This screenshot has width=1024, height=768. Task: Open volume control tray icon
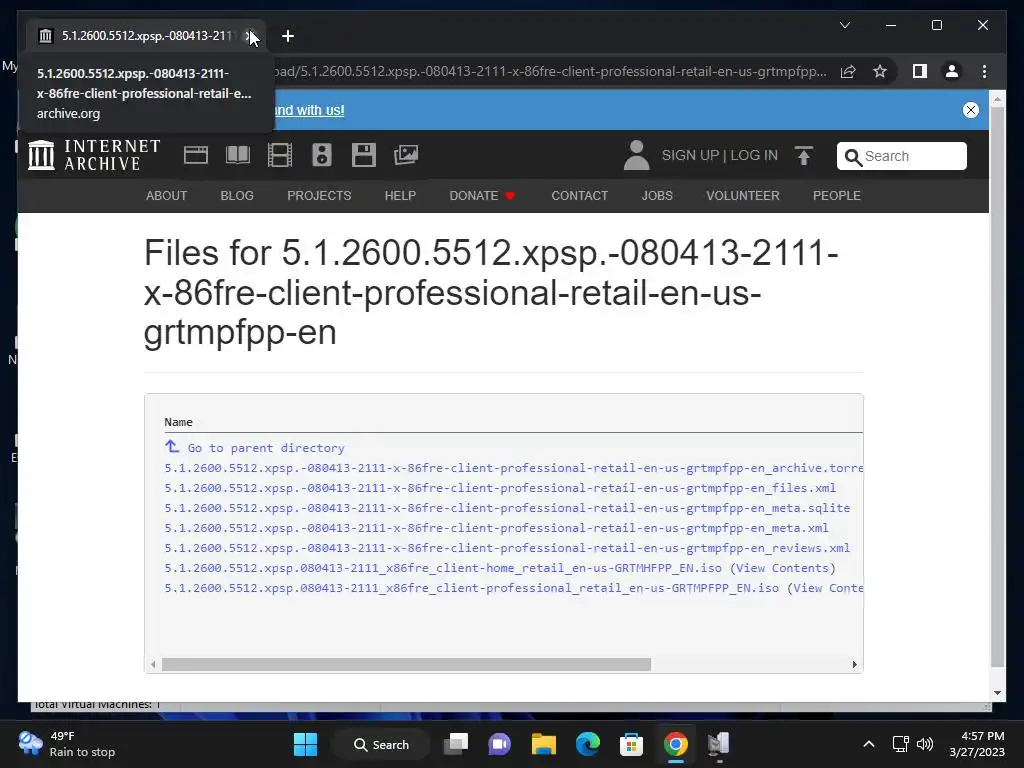(x=925, y=744)
